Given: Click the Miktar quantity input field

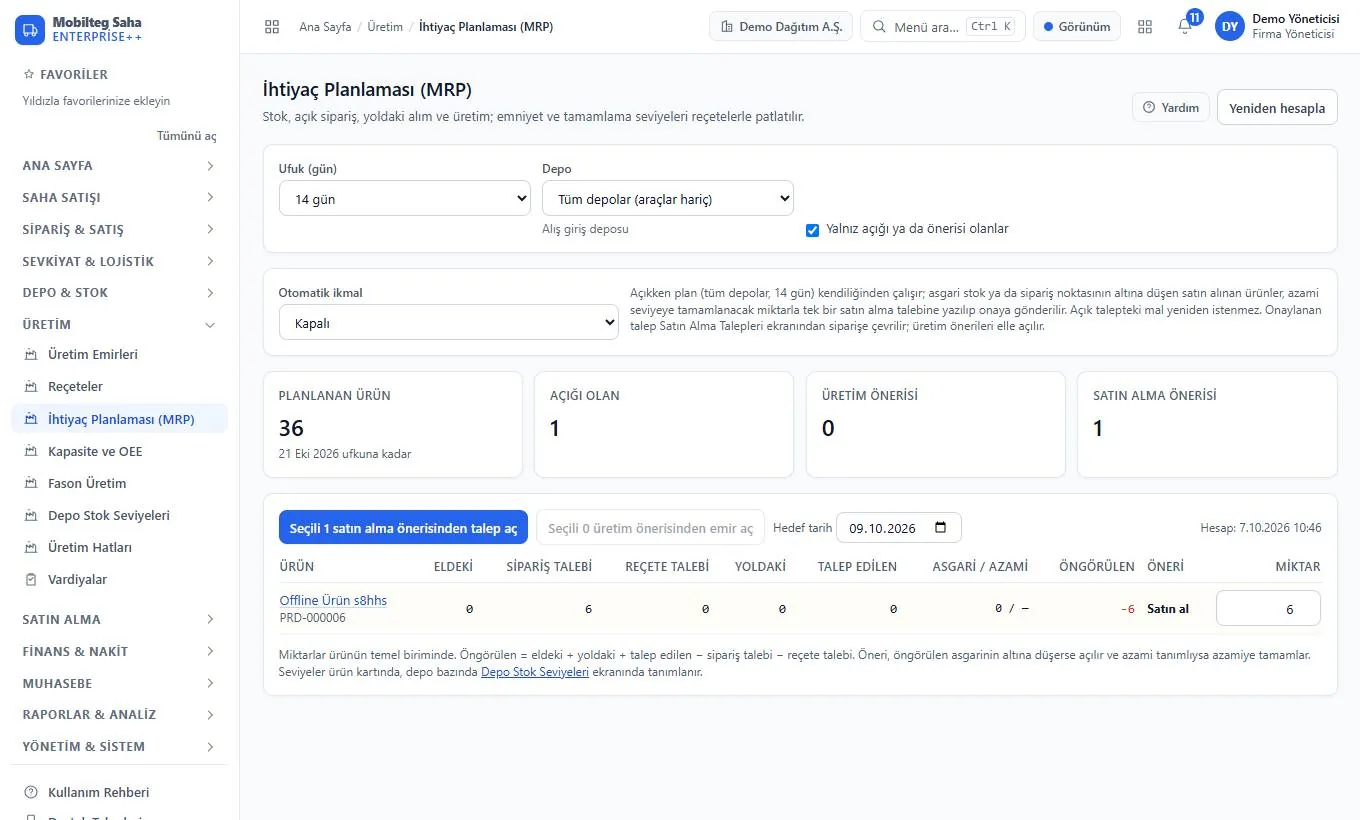Looking at the screenshot, I should (1268, 609).
